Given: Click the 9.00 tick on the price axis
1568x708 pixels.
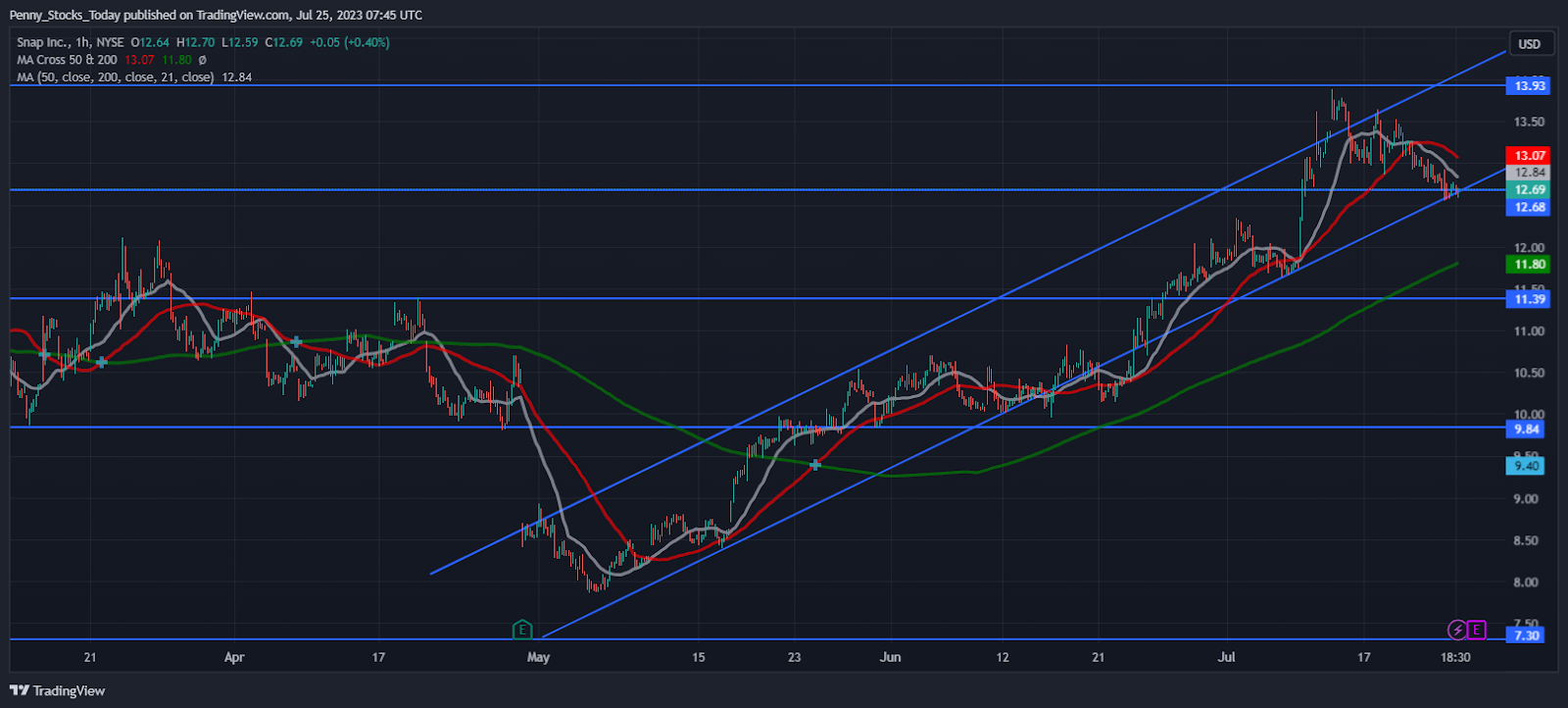Looking at the screenshot, I should pos(1526,499).
